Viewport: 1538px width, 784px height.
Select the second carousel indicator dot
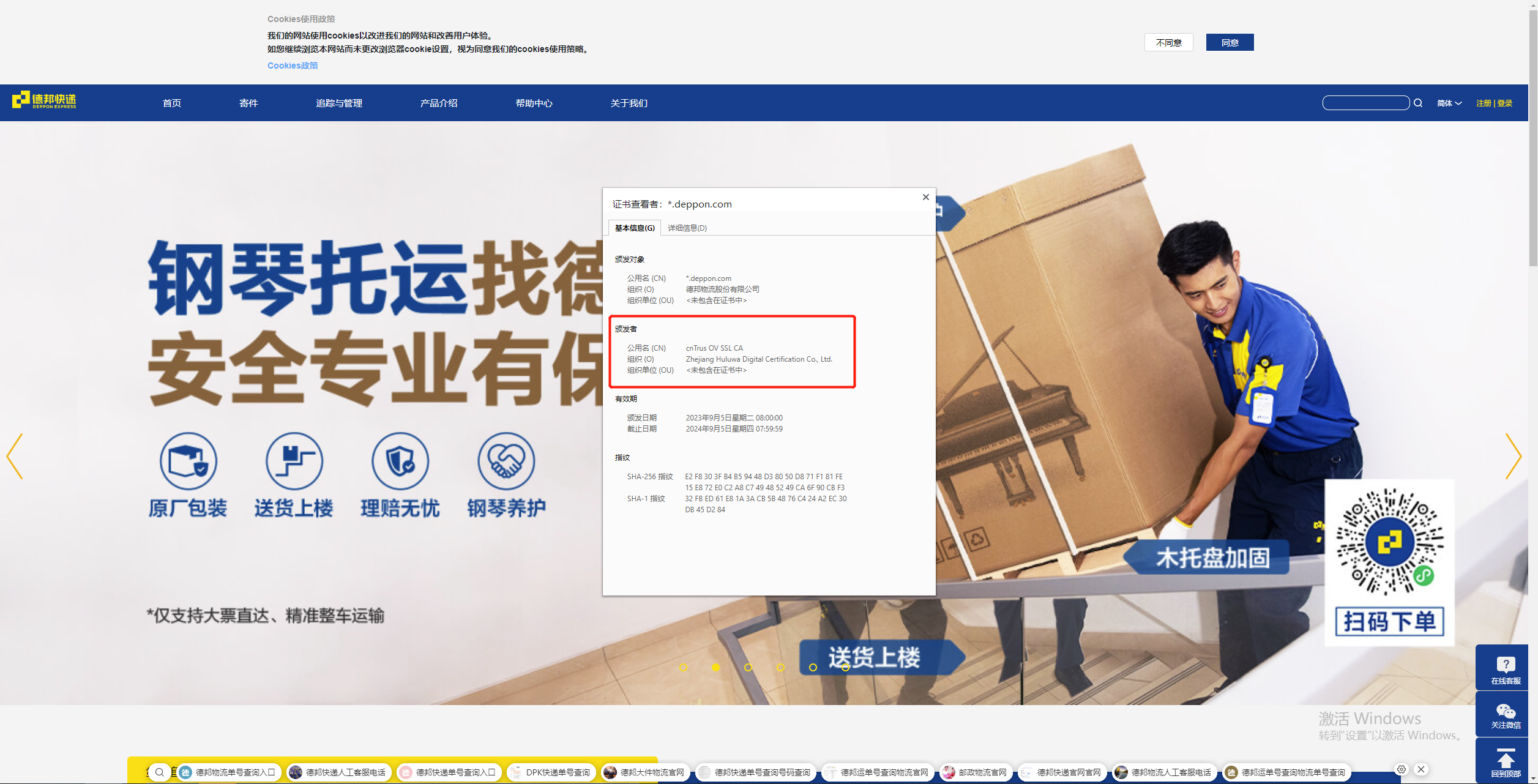[x=715, y=668]
